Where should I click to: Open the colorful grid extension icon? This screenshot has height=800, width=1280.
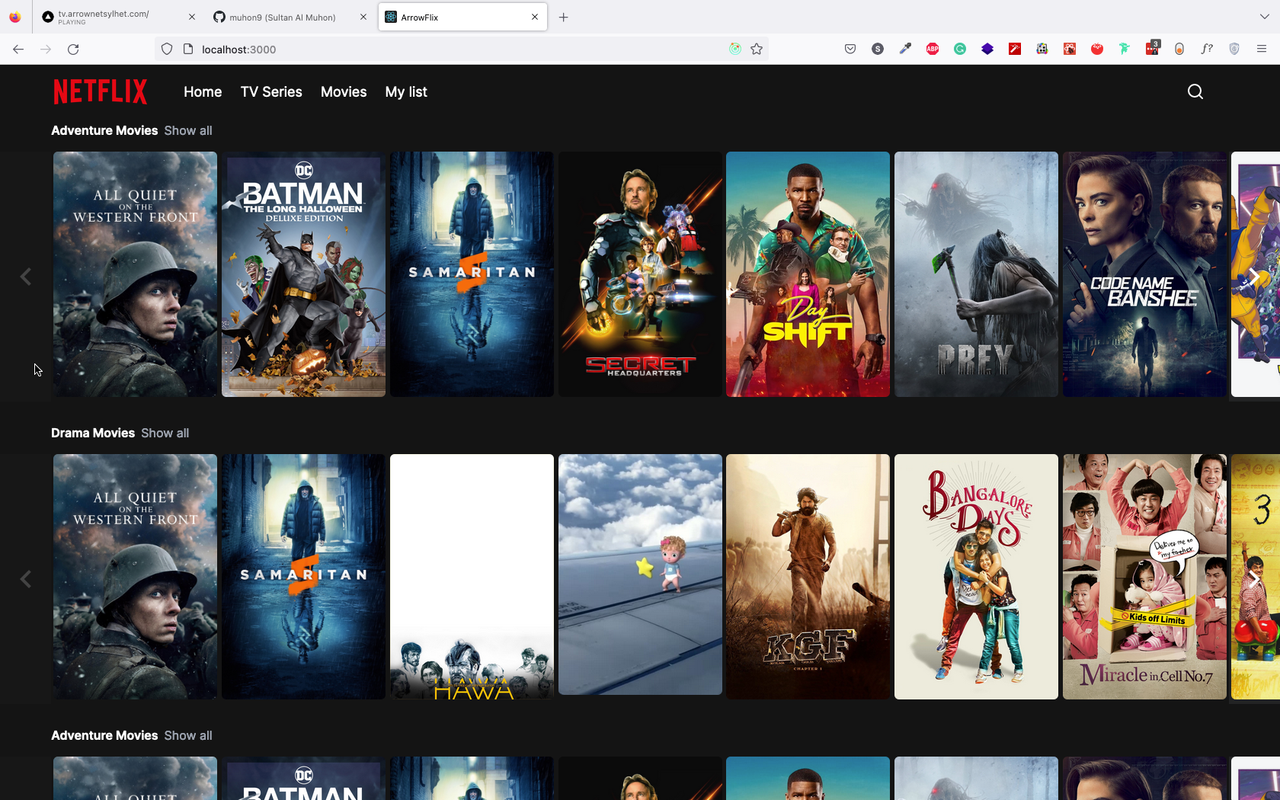coord(1042,49)
